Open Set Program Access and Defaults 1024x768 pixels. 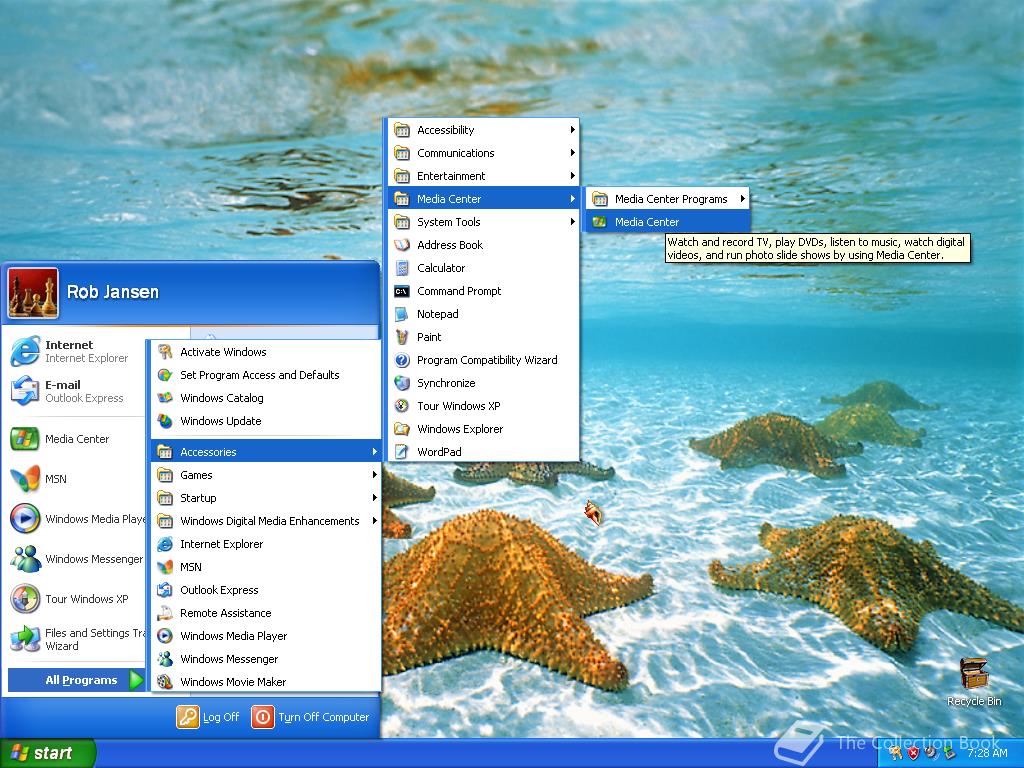click(266, 375)
